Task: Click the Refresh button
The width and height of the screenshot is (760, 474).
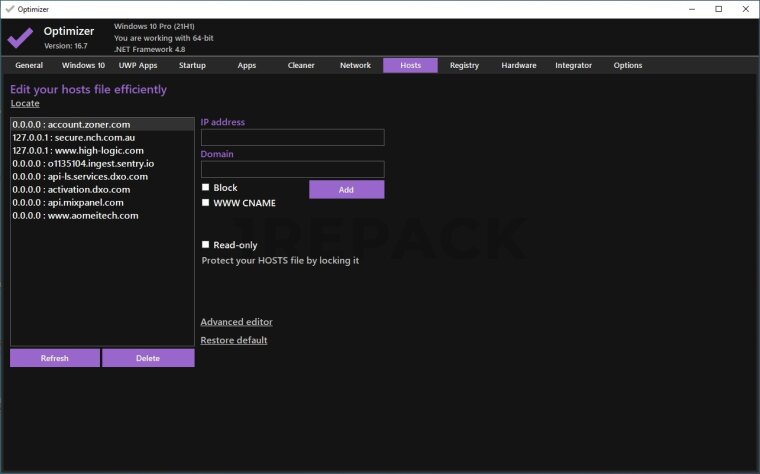Action: [x=55, y=358]
